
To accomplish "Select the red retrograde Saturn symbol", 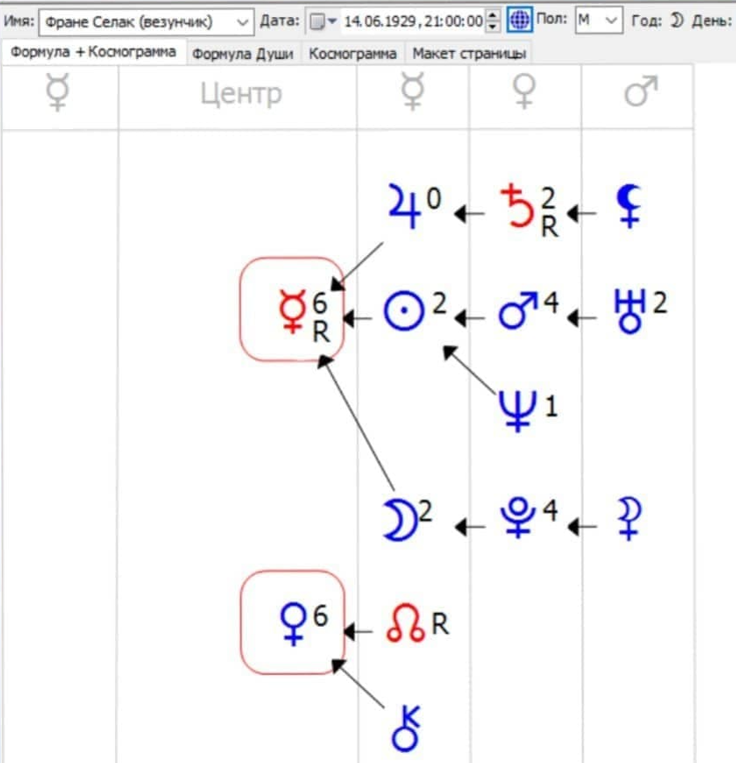I will 517,206.
